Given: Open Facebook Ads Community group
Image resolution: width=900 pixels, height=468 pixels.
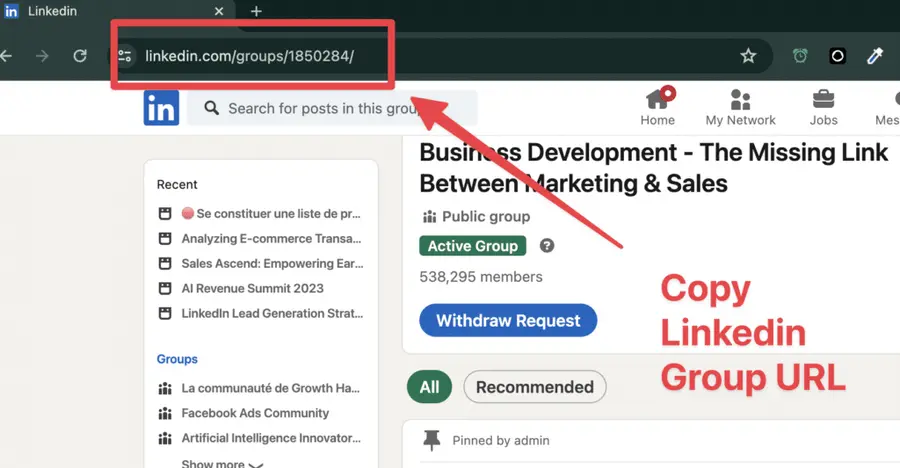Looking at the screenshot, I should pos(255,413).
